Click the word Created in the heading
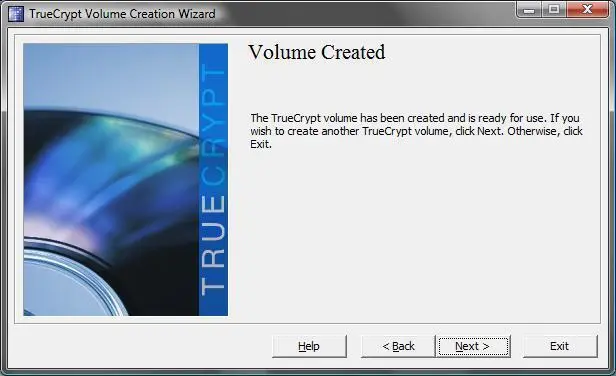This screenshot has height=376, width=616. pyautogui.click(x=354, y=52)
